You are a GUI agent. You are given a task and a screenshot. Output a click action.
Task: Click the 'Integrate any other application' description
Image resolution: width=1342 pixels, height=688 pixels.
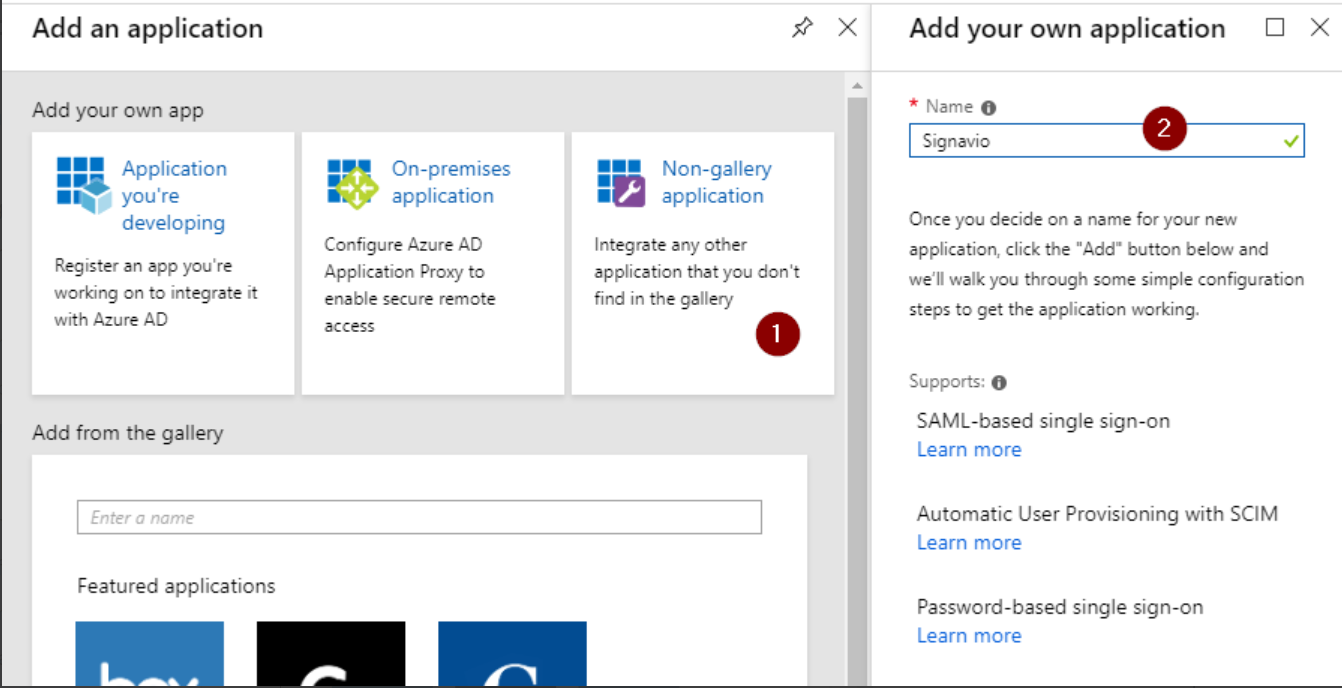pos(697,272)
